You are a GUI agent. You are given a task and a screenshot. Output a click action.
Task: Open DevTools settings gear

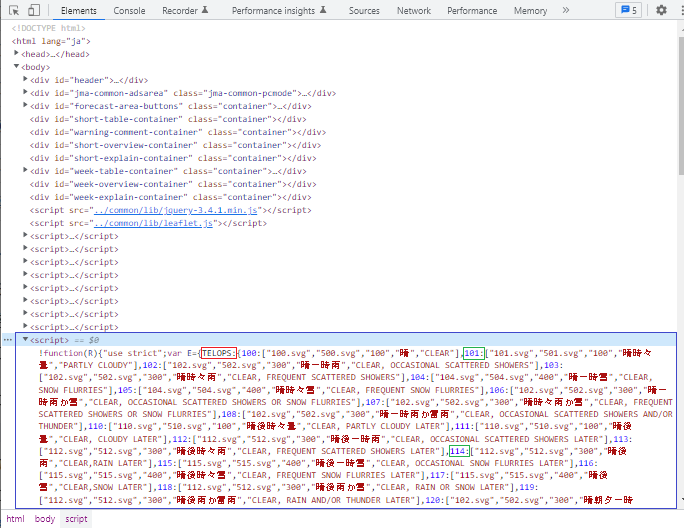pyautogui.click(x=661, y=10)
